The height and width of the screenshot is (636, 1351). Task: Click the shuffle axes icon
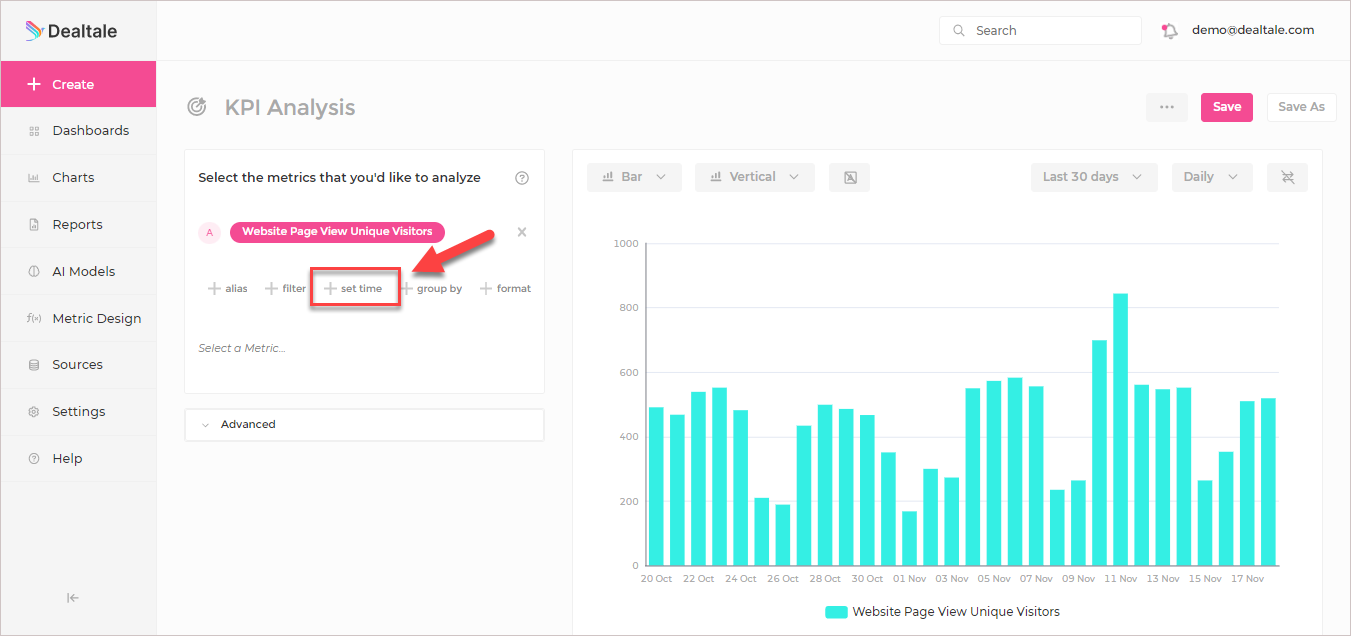pyautogui.click(x=1288, y=177)
